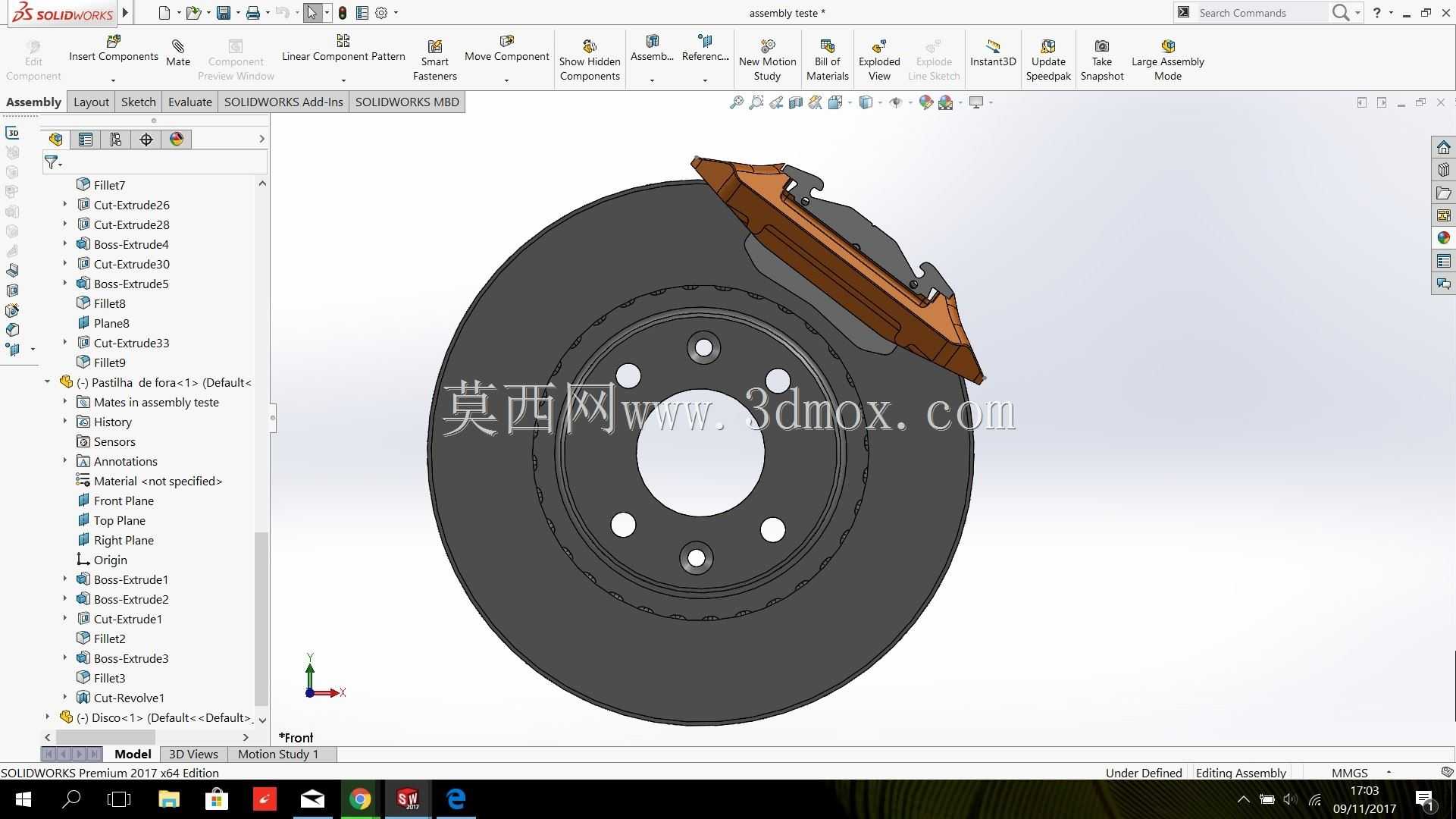Image resolution: width=1456 pixels, height=819 pixels.
Task: Take Snapshot of the assembly
Action: 1102,61
